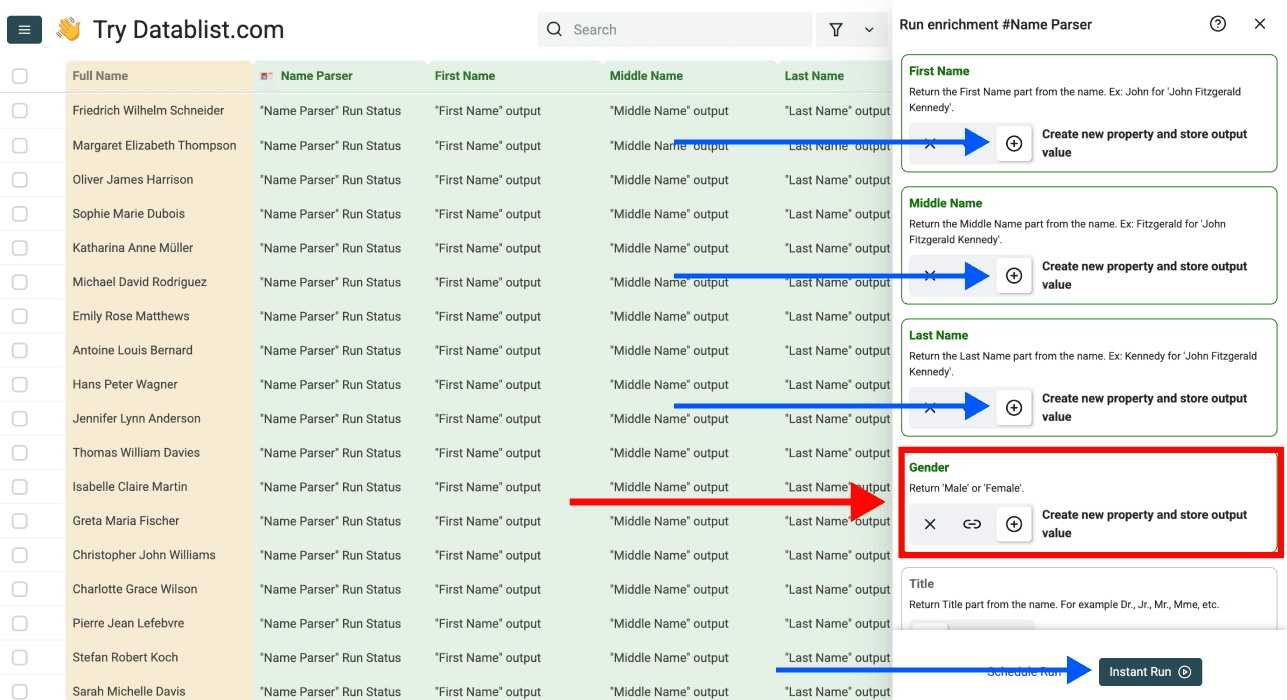Remove the Last Name mapping with the X icon
Screen dimensions: 1287x700
click(x=929, y=407)
